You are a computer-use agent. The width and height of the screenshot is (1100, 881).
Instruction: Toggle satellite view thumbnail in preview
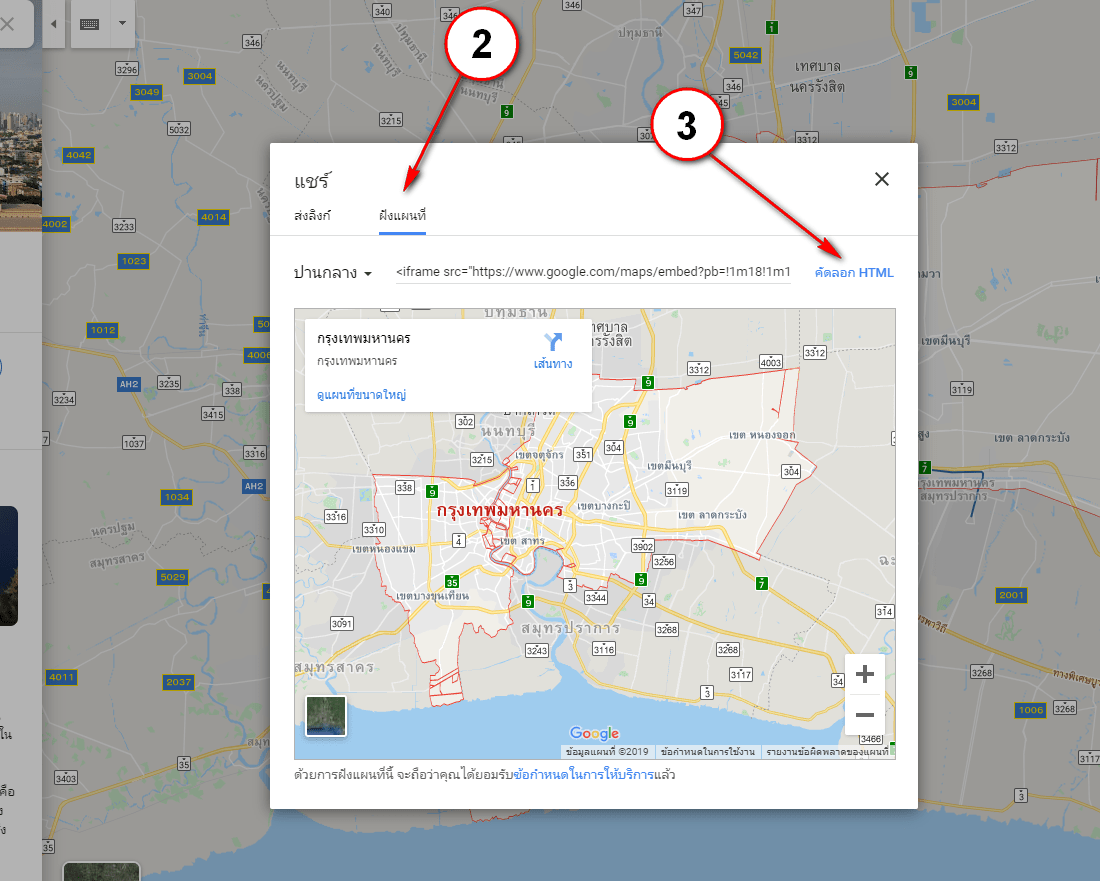coord(326,716)
